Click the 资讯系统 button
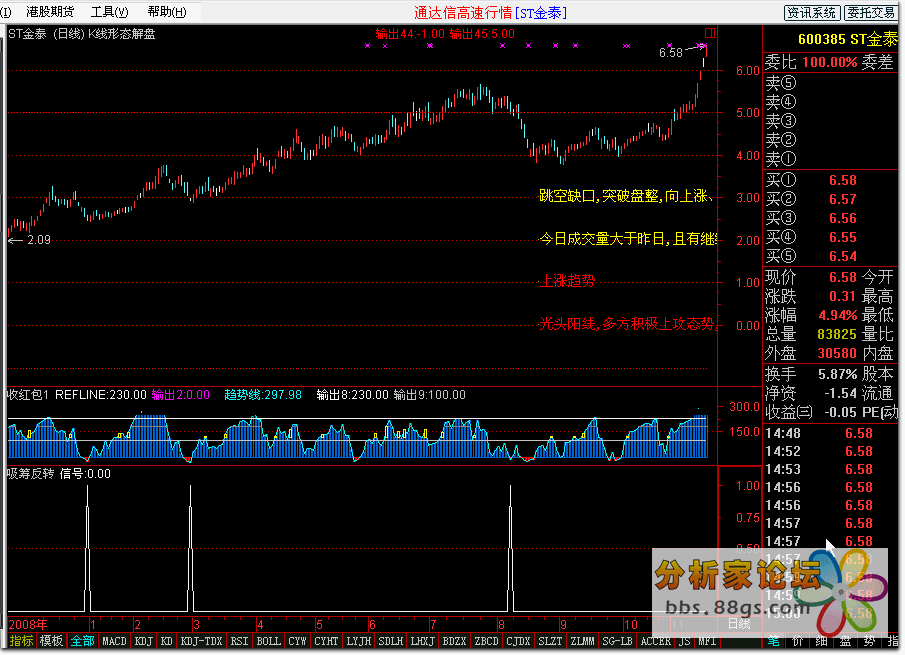The width and height of the screenshot is (905, 655). 812,13
